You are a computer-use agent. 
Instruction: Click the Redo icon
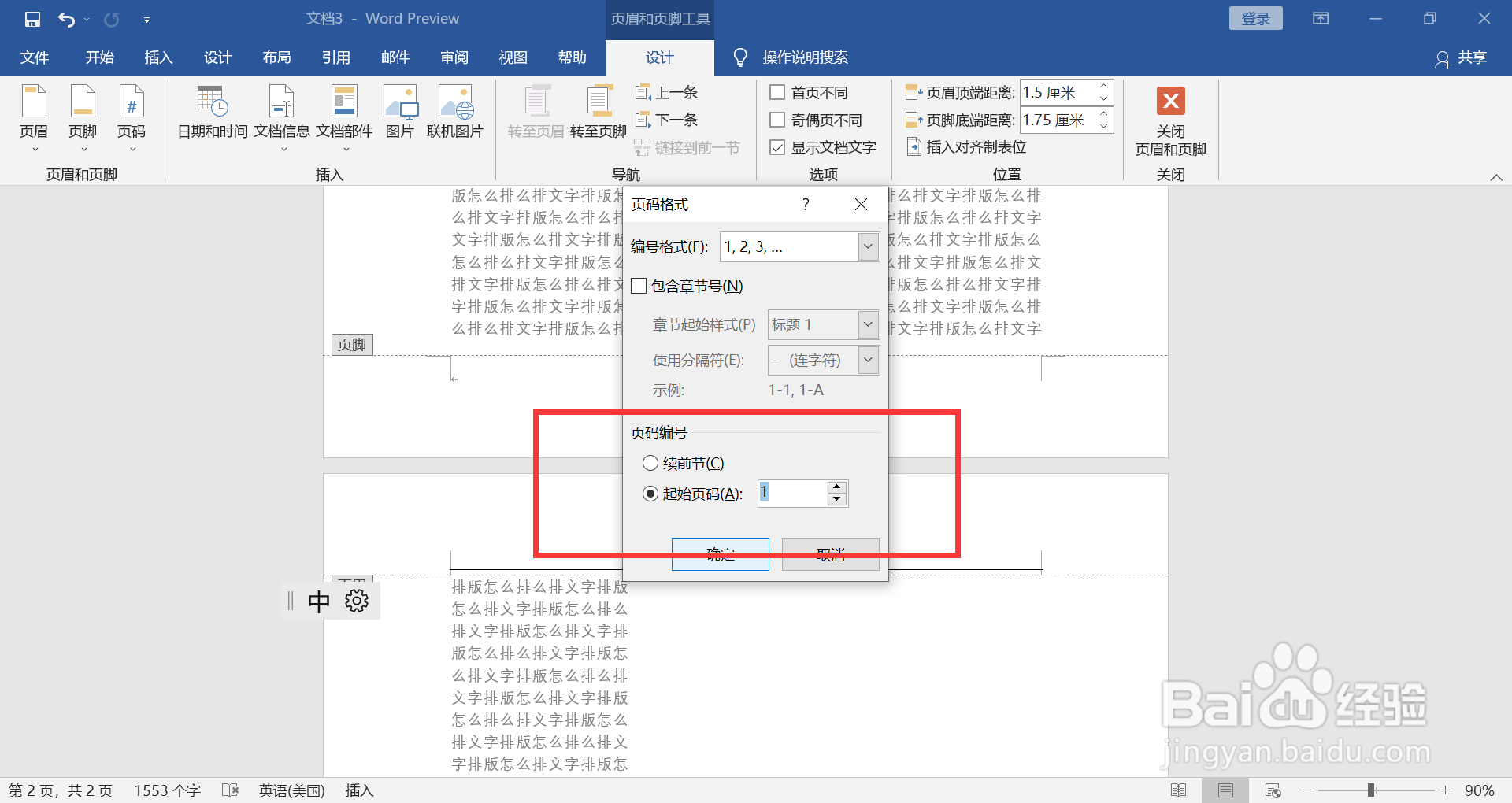click(x=112, y=19)
